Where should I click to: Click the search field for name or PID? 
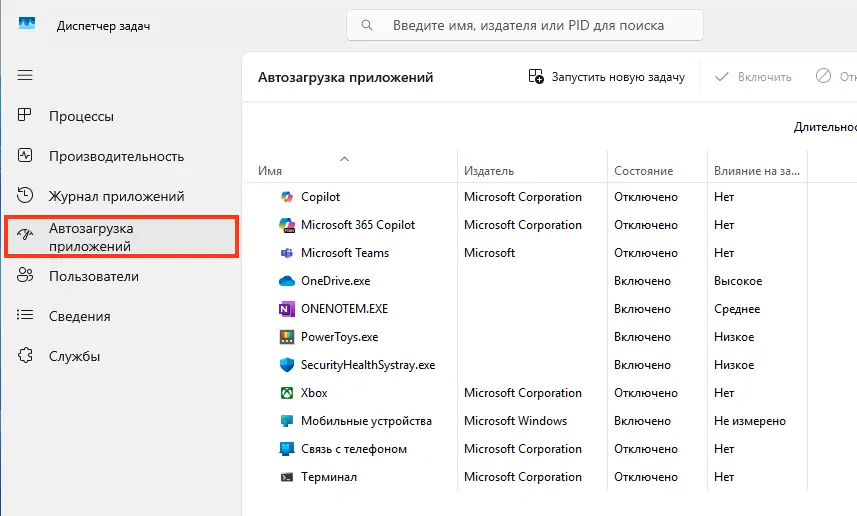coord(527,25)
